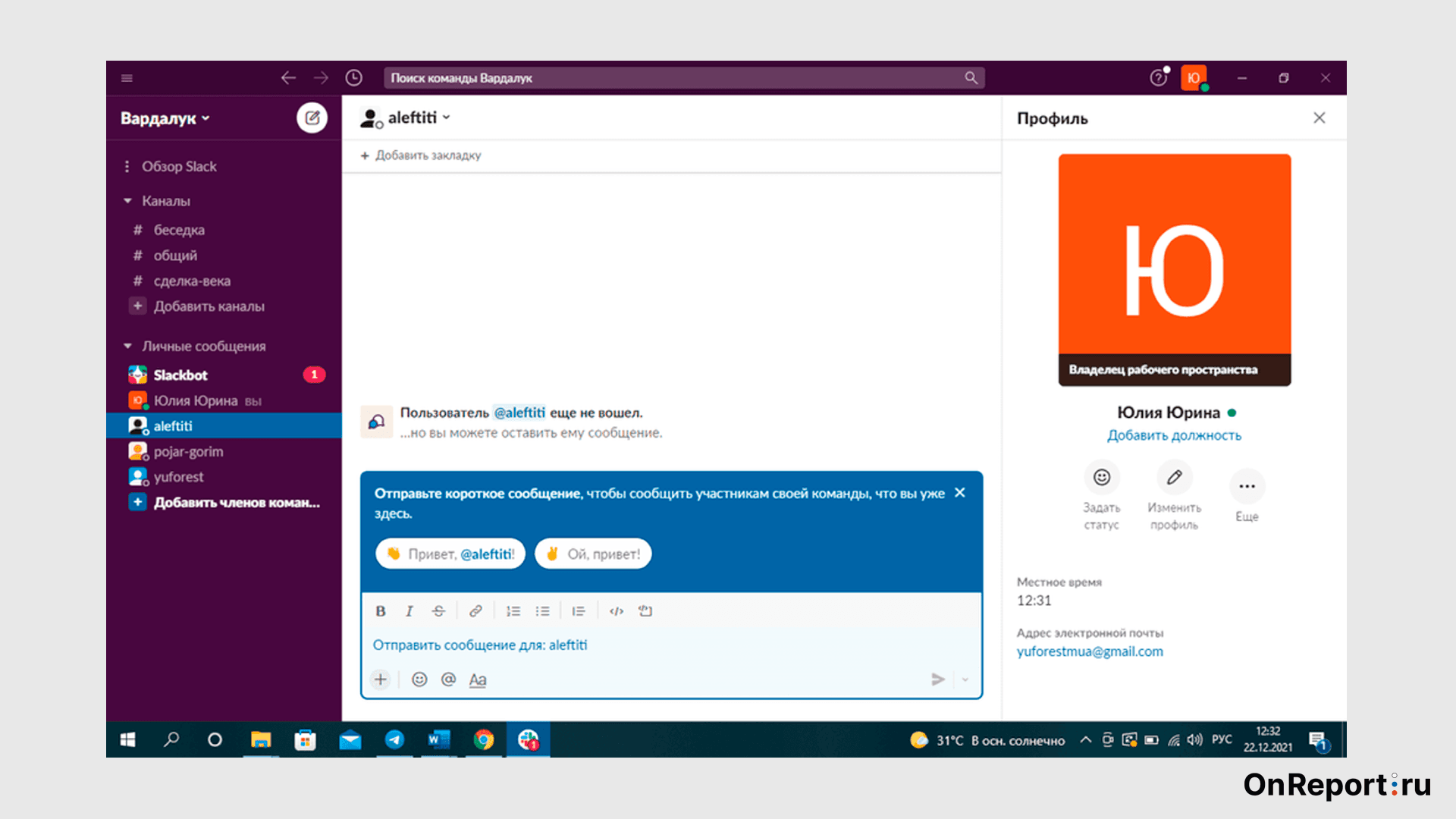Viewport: 1456px width, 819px height.
Task: Click Задать статус smiley icon
Action: [x=1102, y=477]
